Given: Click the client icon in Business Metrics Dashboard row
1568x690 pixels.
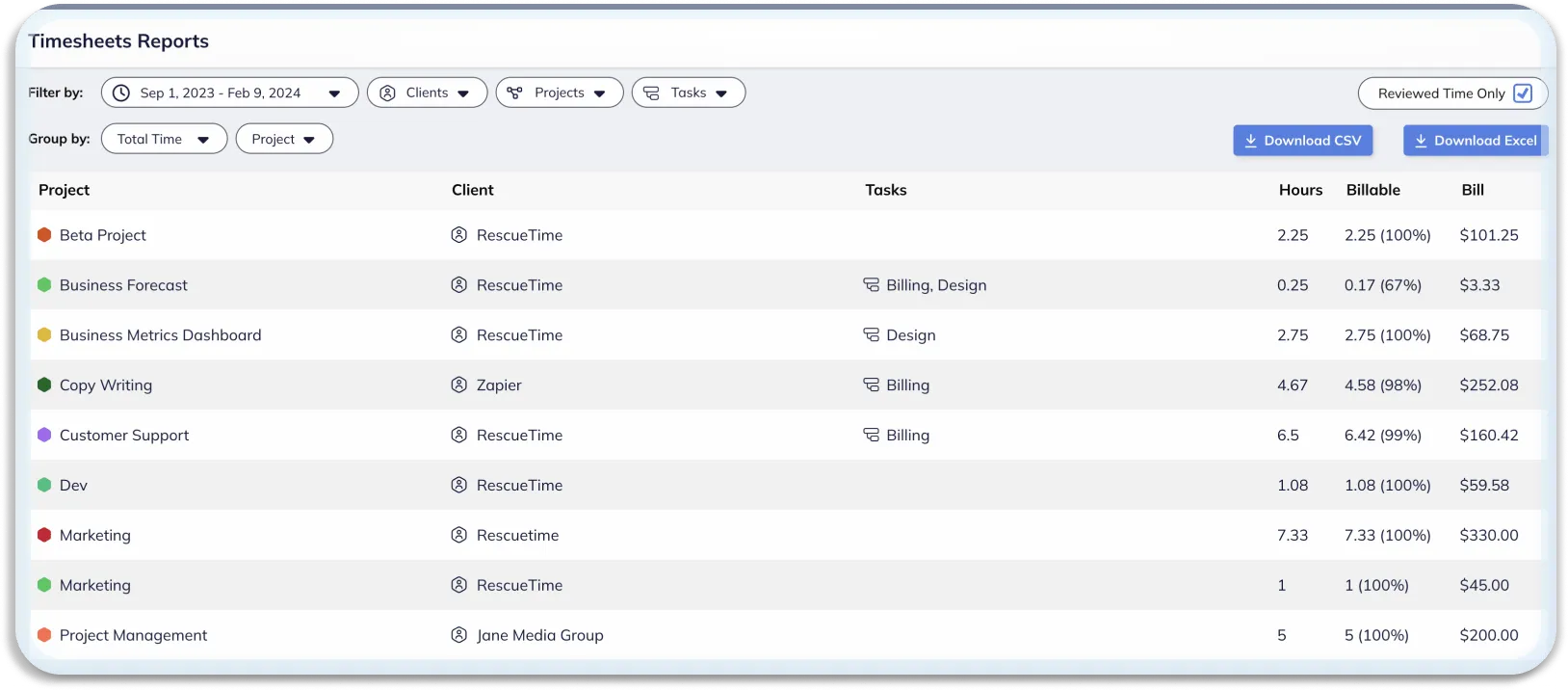Looking at the screenshot, I should [459, 334].
